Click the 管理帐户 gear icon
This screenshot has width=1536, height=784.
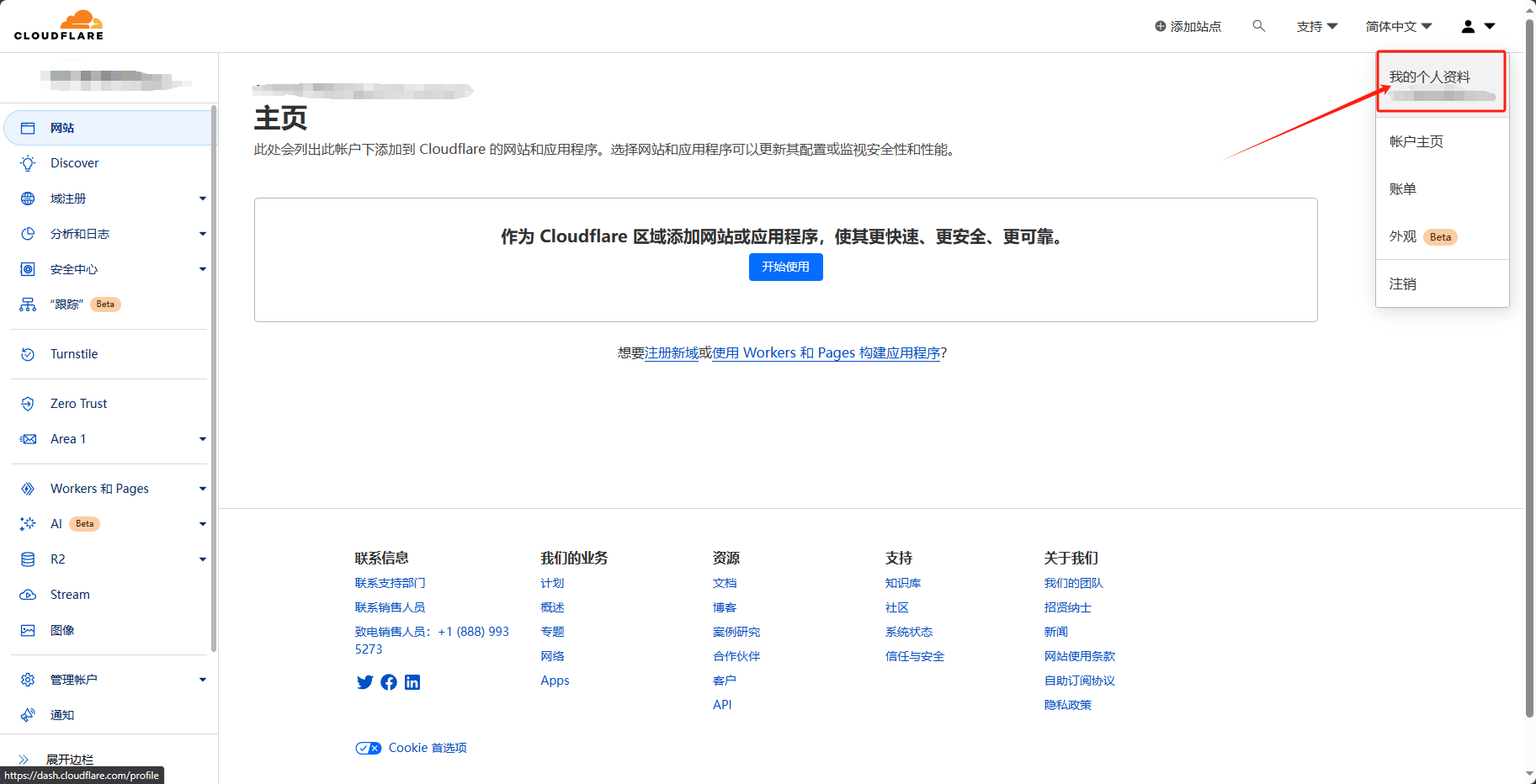click(x=28, y=680)
